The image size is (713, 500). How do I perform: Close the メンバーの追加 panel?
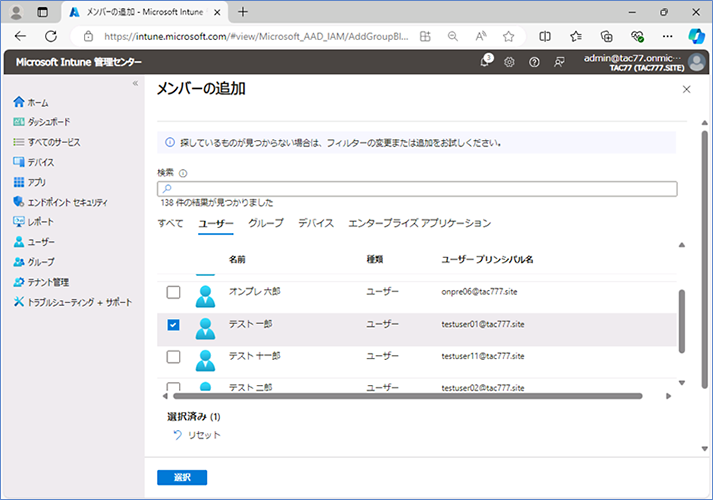(x=687, y=90)
